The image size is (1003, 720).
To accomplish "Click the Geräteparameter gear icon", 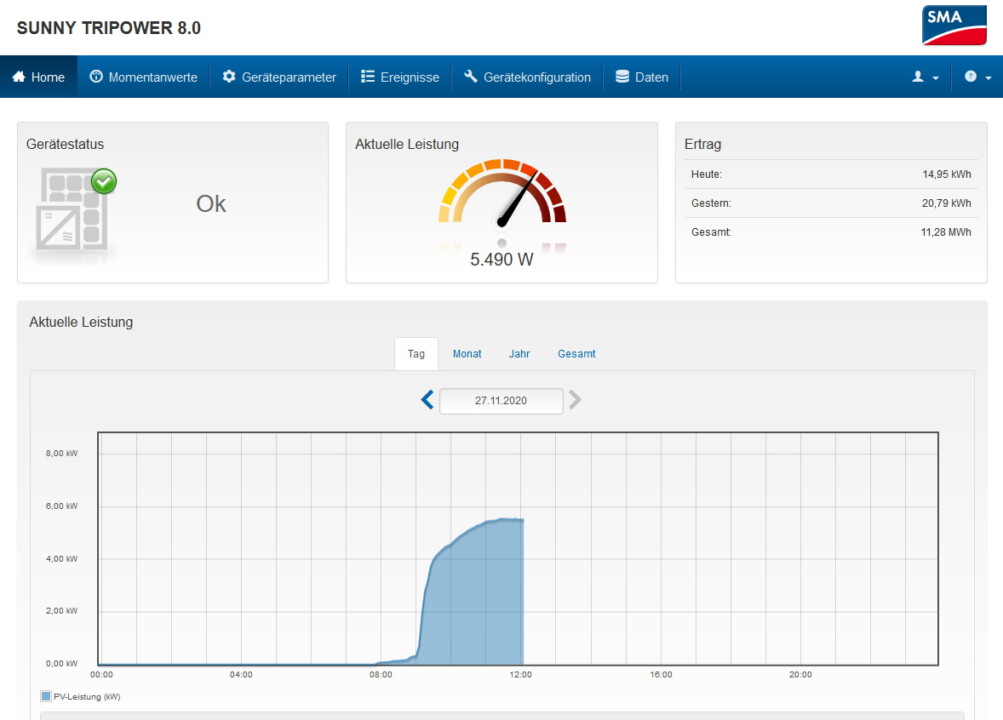I will pos(229,77).
